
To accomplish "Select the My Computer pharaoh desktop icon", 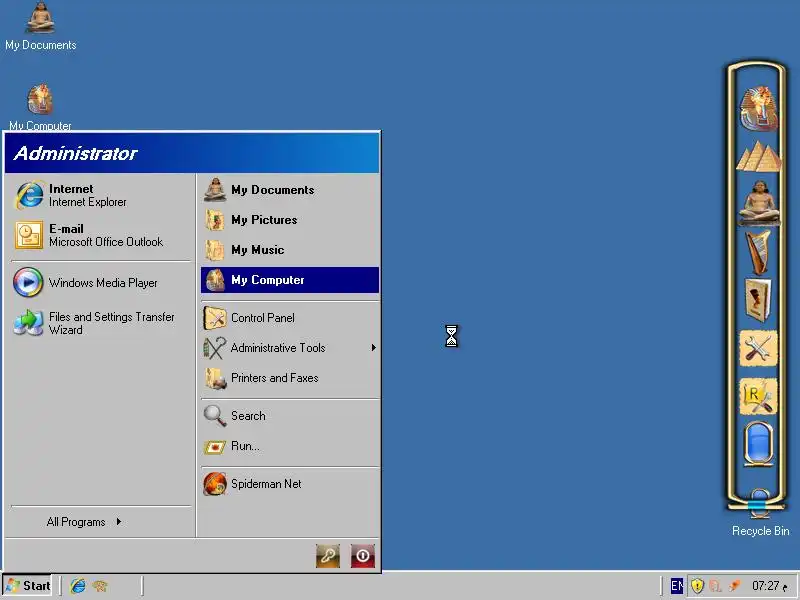I will (x=40, y=107).
